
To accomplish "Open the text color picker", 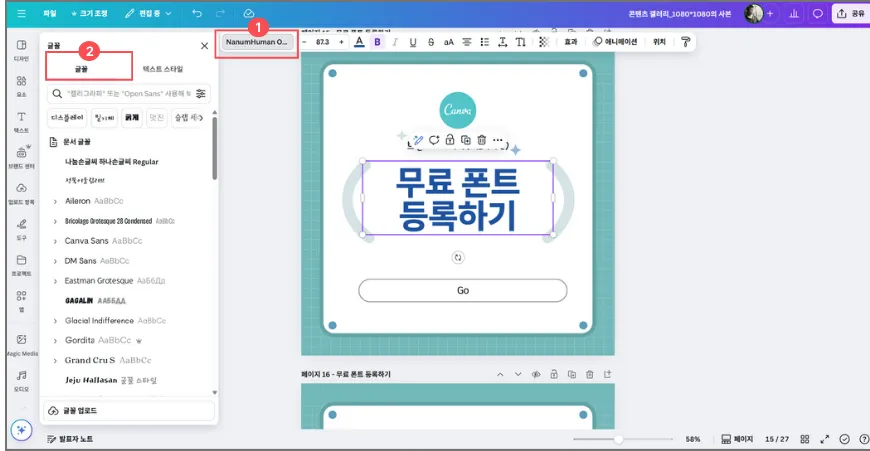I will point(359,42).
